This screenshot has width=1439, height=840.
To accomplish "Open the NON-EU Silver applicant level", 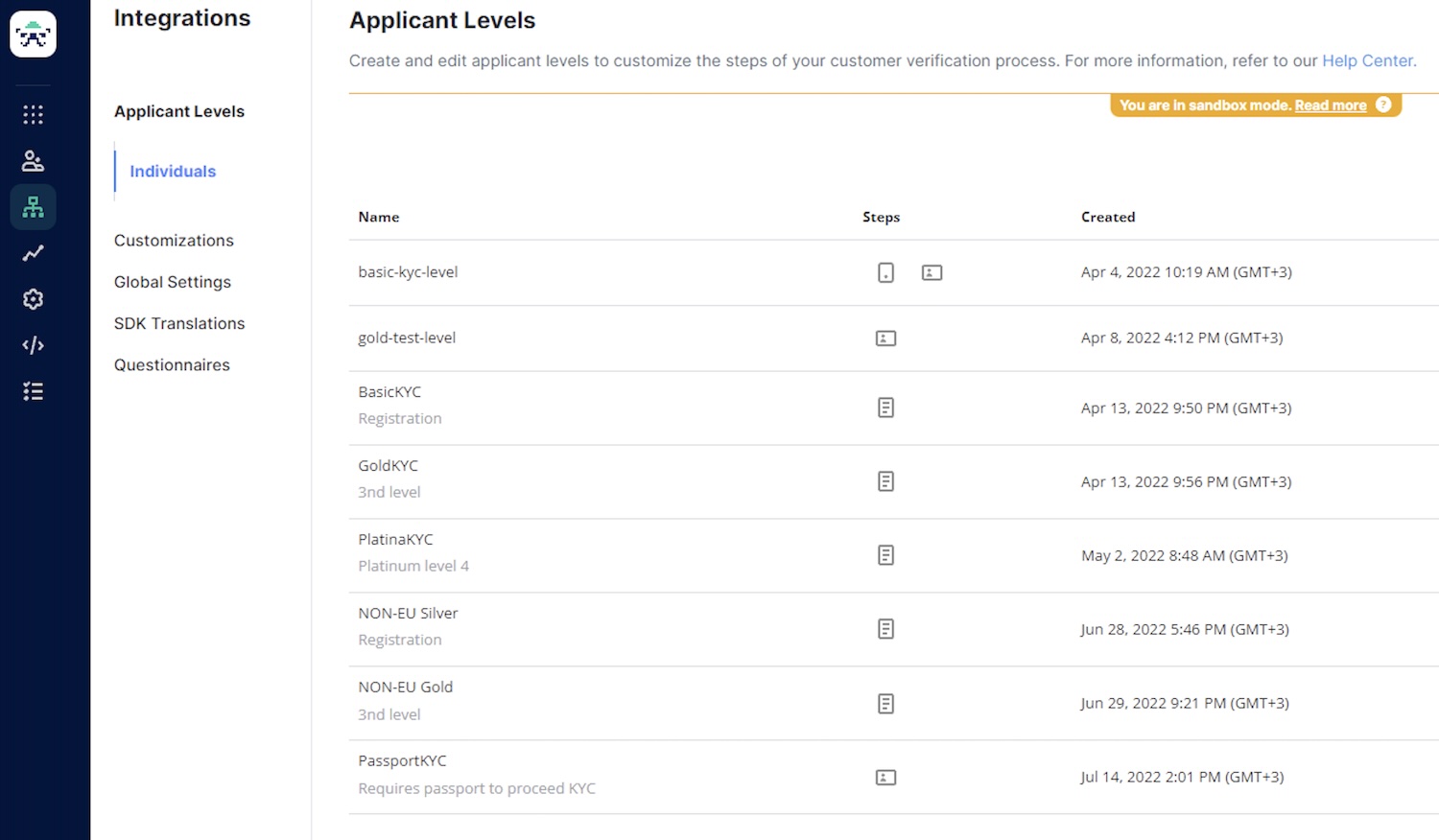I will coord(408,614).
